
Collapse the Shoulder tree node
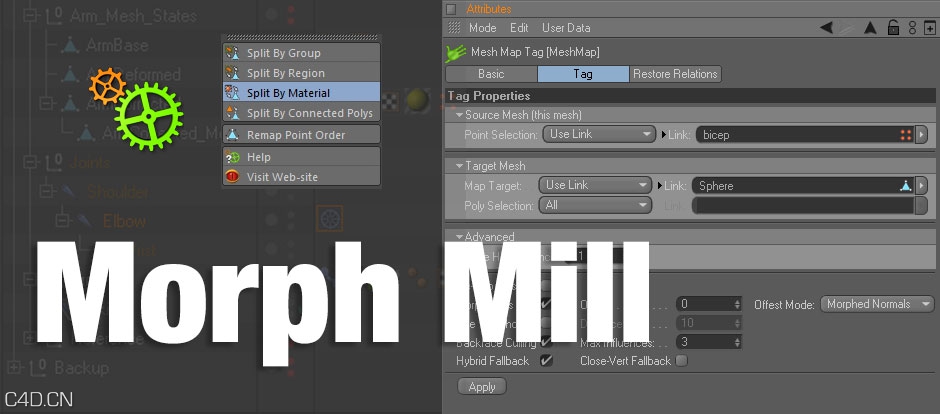tap(47, 192)
